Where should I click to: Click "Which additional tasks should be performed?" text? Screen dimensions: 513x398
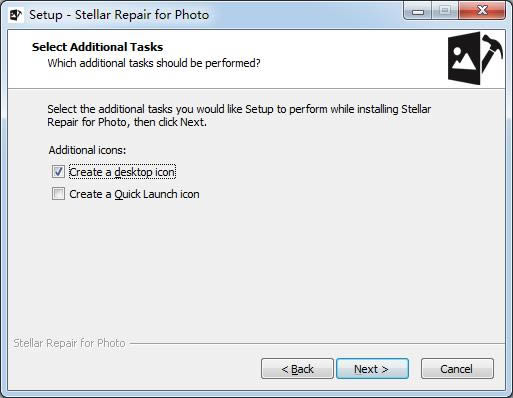click(154, 63)
